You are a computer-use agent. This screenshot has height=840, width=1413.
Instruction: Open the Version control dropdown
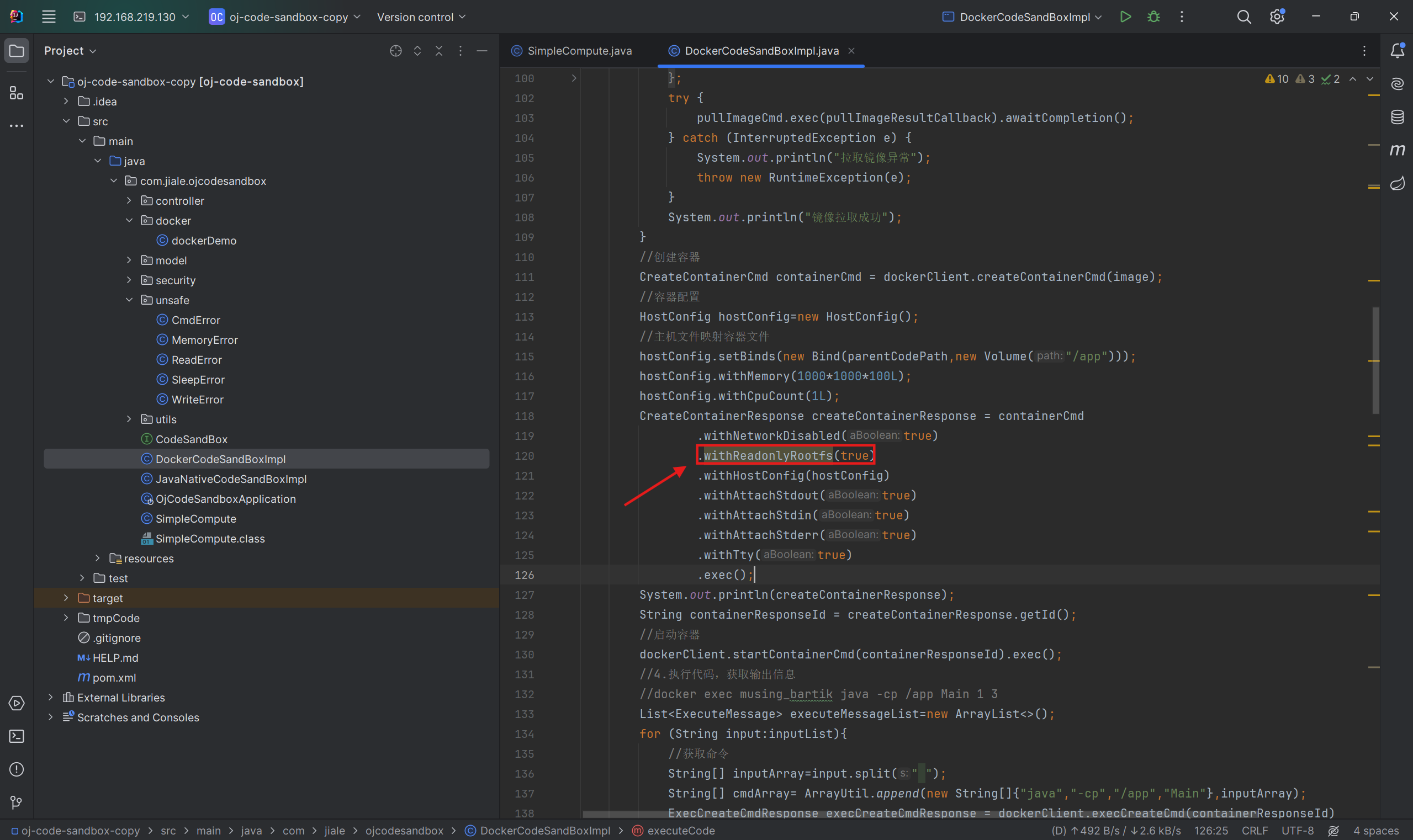pos(421,17)
